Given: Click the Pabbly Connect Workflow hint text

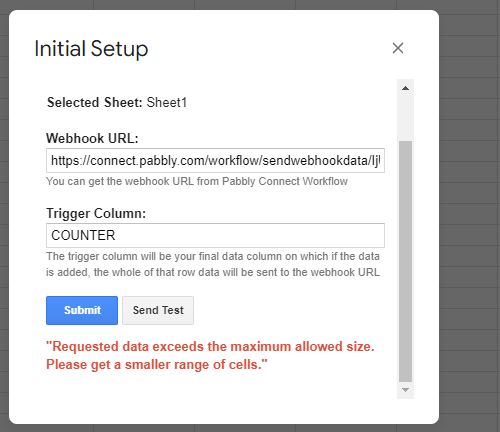Looking at the screenshot, I should (197, 181).
